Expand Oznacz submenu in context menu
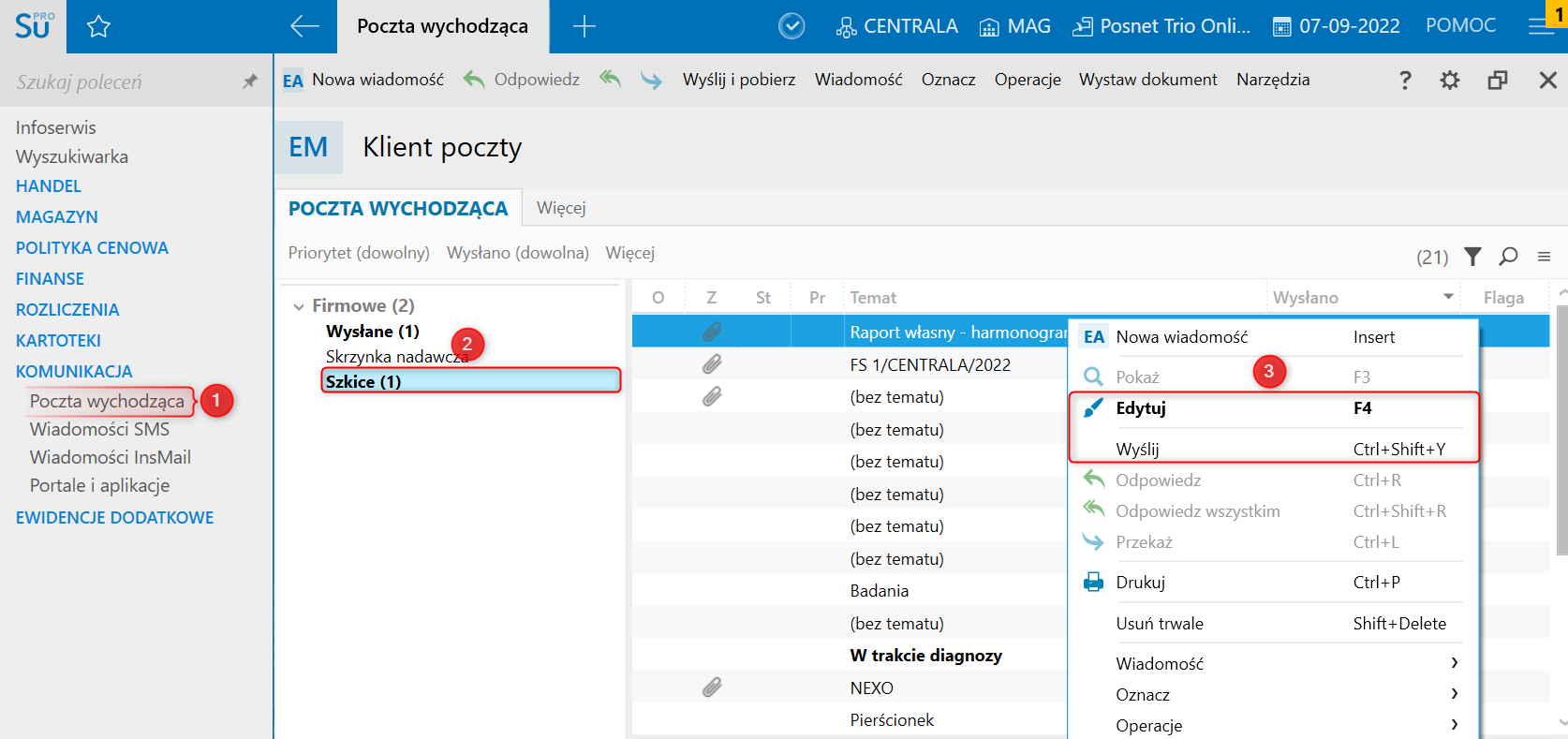The image size is (1568, 739). coord(1274,694)
